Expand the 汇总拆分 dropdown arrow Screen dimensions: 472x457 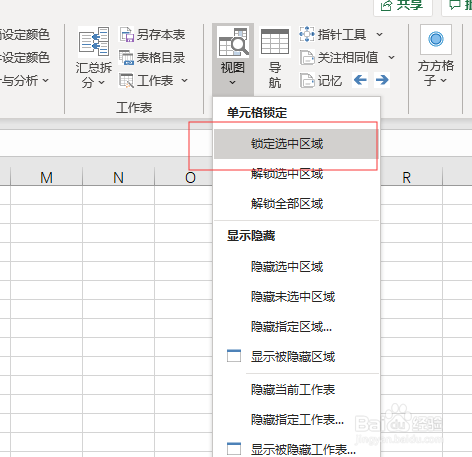point(102,82)
